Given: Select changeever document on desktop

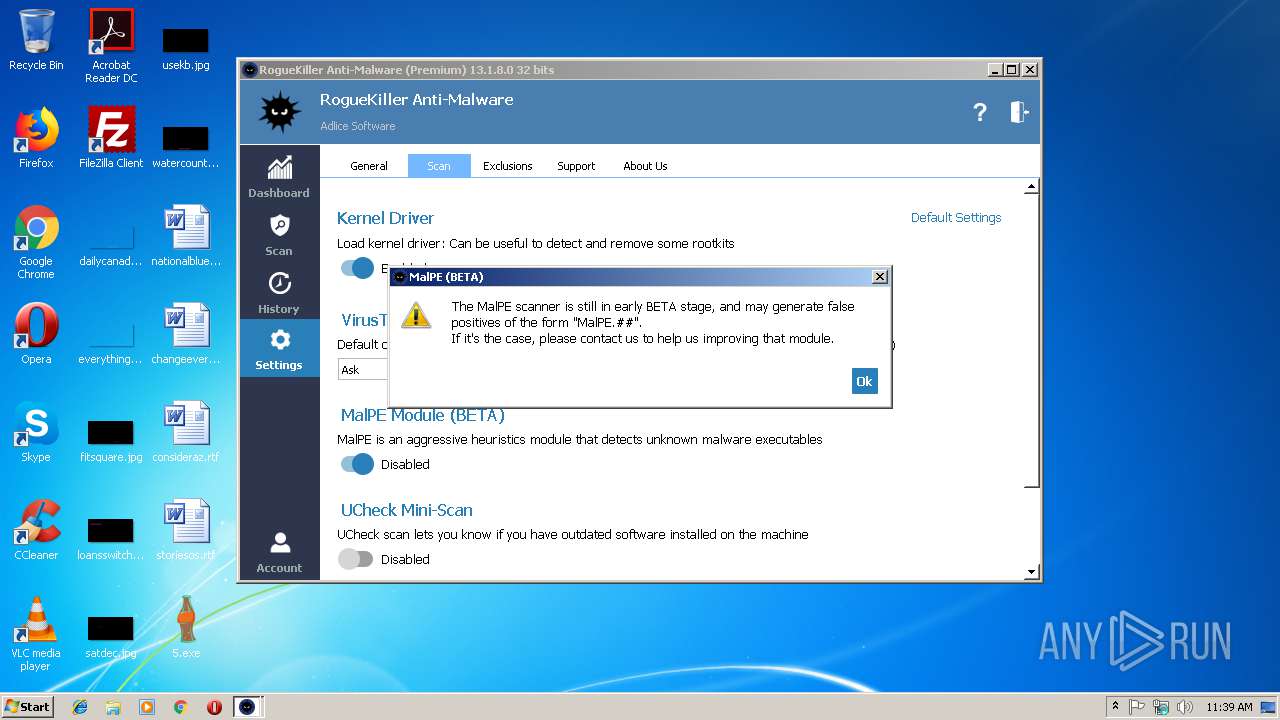Looking at the screenshot, I should (186, 333).
